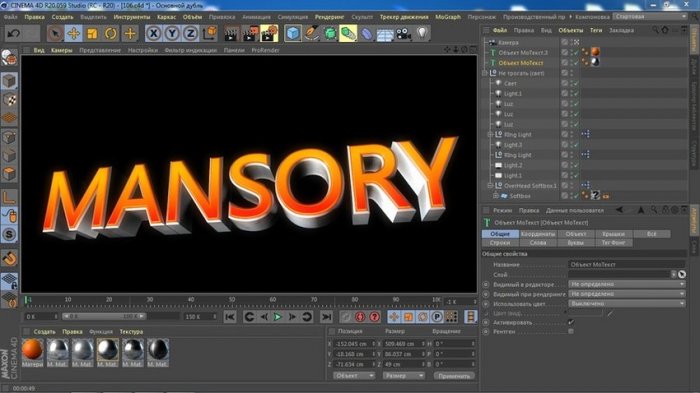Open the Видимый в редакторе dropdown
Viewport: 700px width, 393px height.
pyautogui.click(x=627, y=284)
